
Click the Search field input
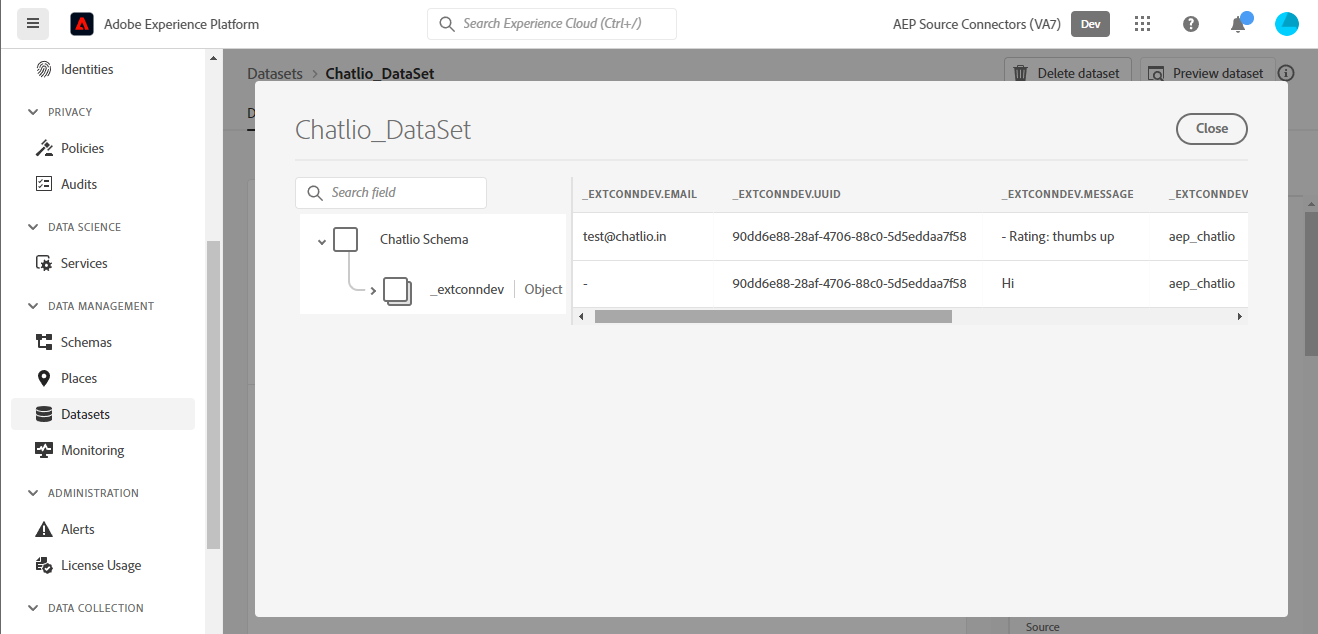tap(391, 193)
